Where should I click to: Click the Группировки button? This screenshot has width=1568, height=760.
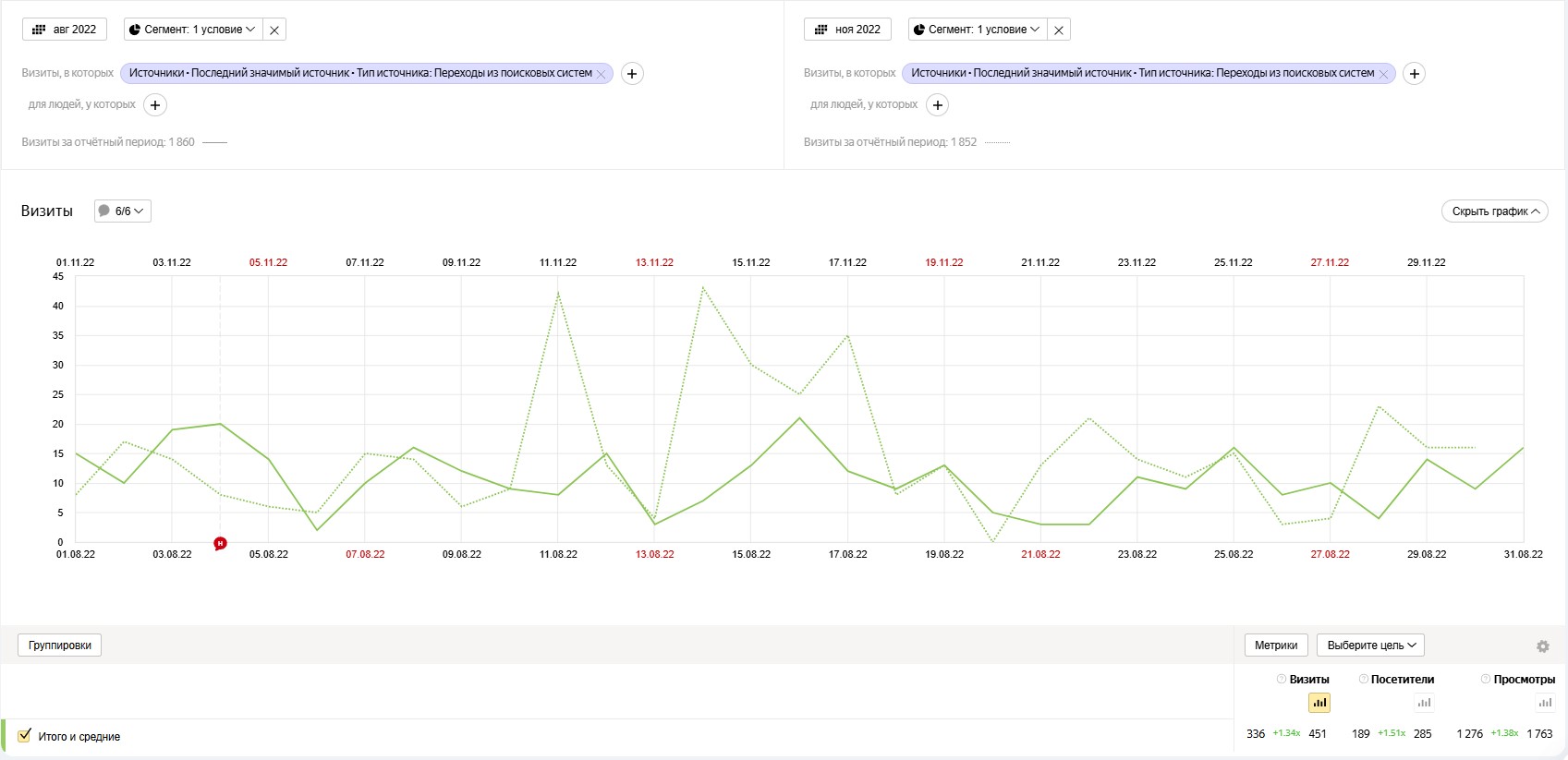[x=60, y=645]
